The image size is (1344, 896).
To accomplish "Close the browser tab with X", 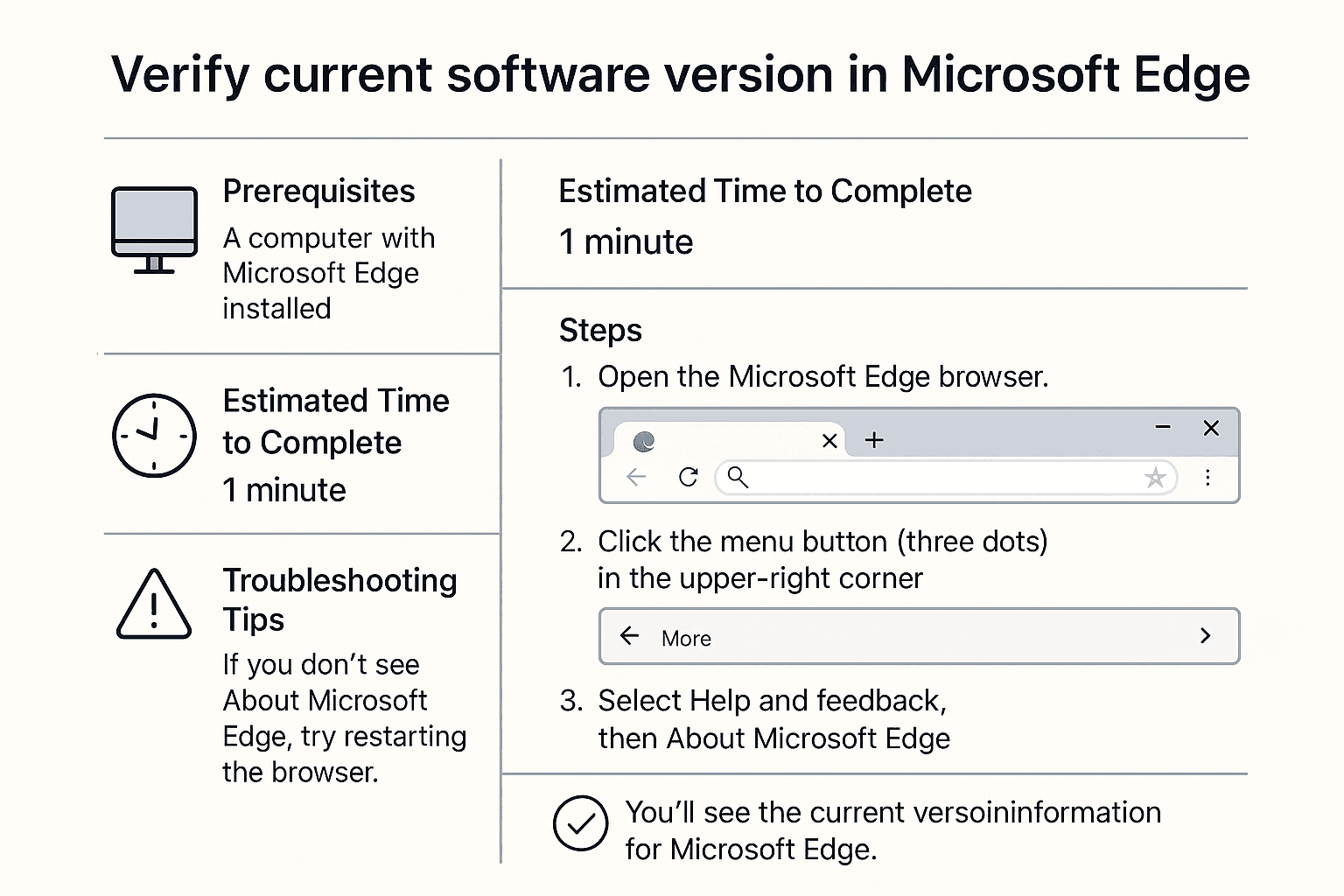I will [x=829, y=441].
